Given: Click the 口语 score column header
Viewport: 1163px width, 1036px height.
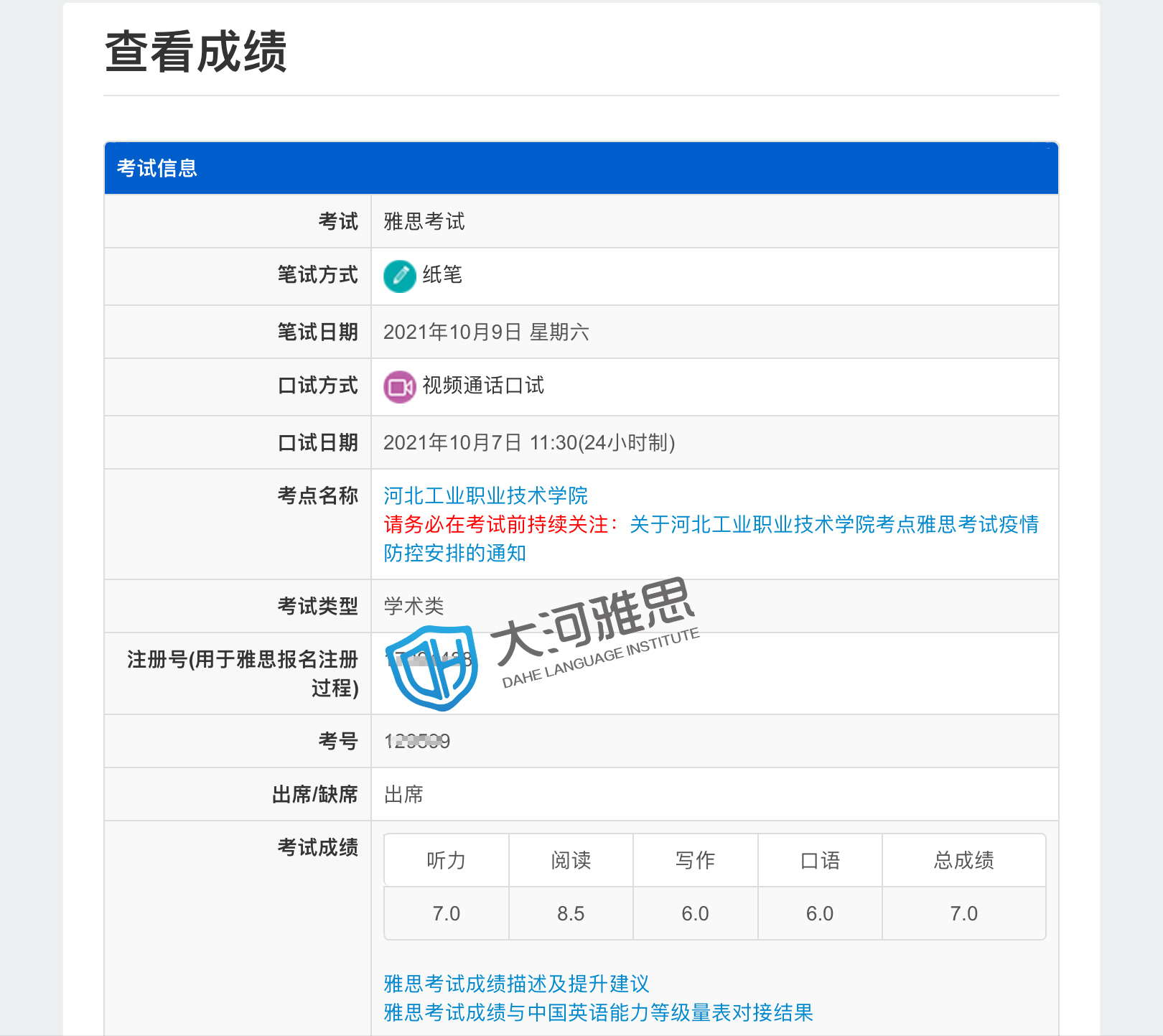Looking at the screenshot, I should [820, 860].
